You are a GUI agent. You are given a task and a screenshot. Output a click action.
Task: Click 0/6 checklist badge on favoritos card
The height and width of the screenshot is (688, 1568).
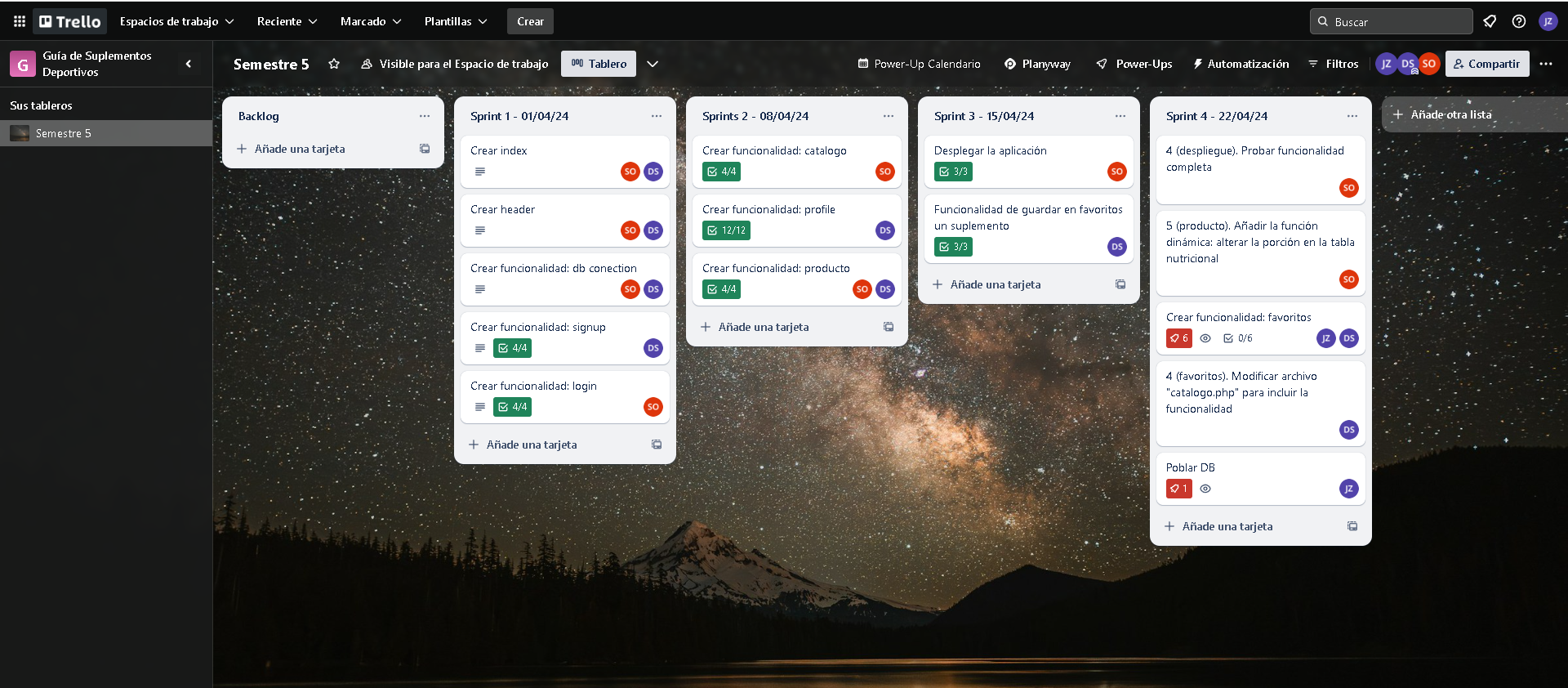point(1238,338)
